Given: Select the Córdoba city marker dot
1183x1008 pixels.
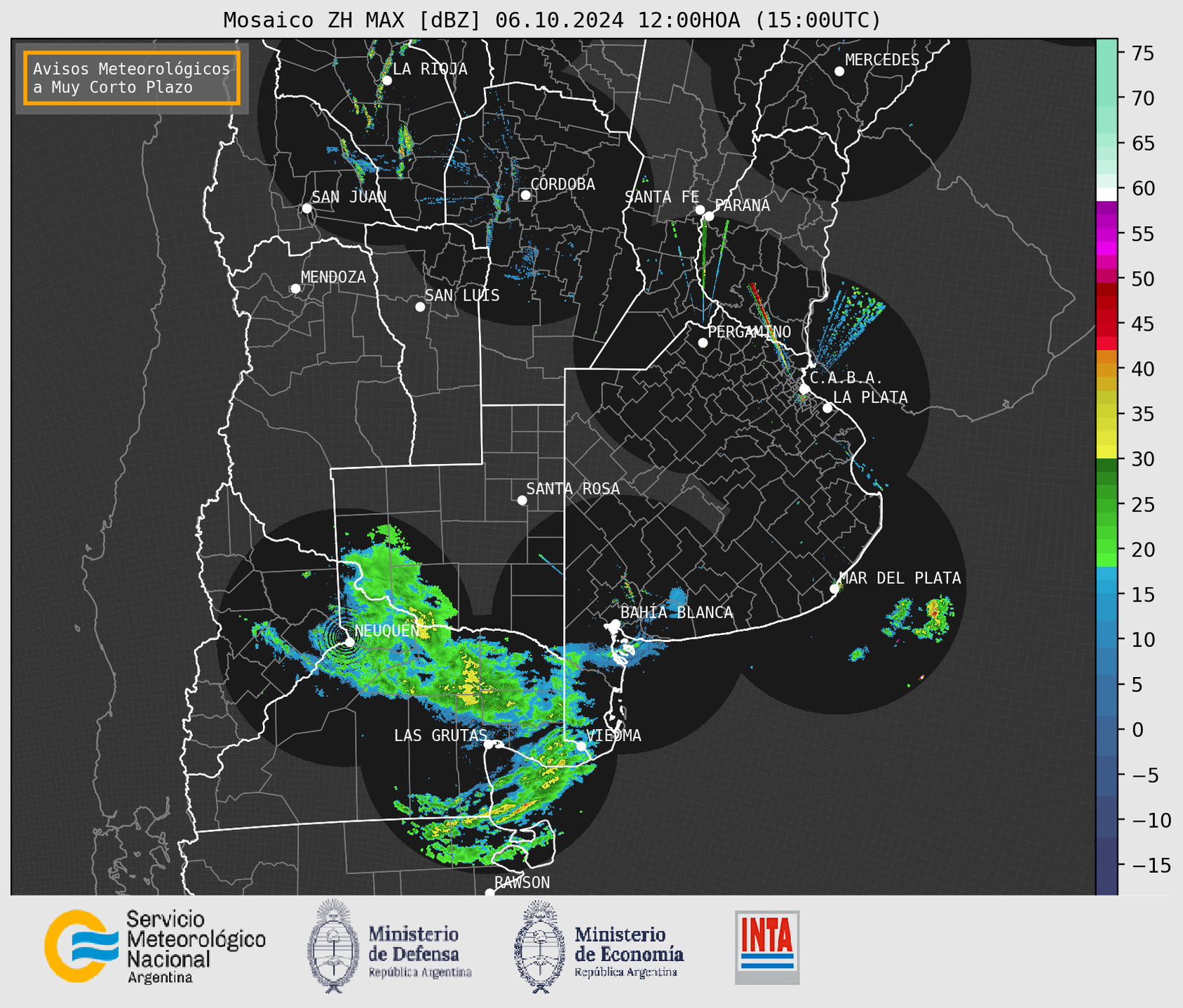Looking at the screenshot, I should [x=525, y=195].
